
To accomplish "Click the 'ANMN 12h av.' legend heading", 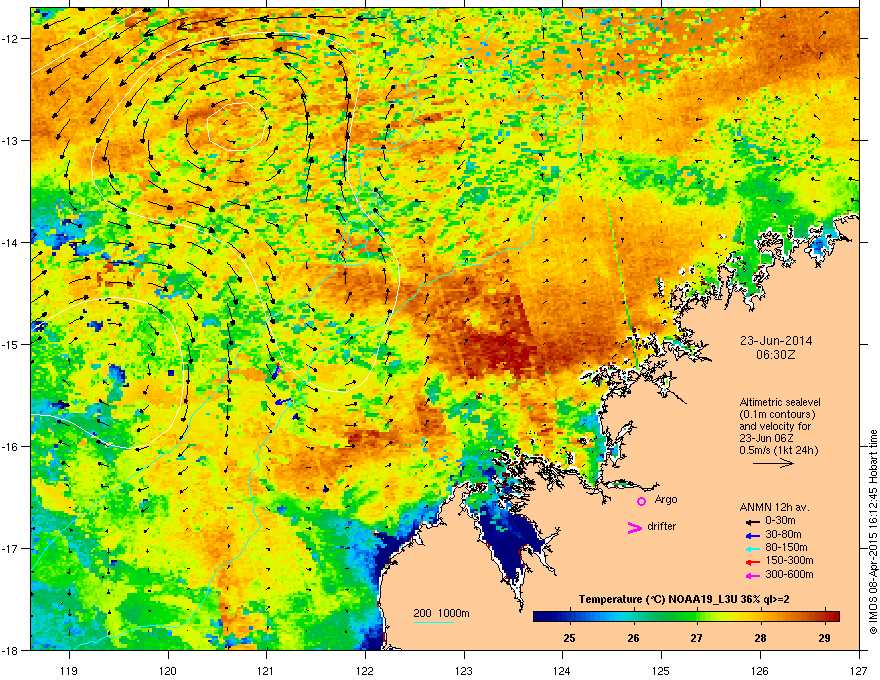I will (x=774, y=507).
